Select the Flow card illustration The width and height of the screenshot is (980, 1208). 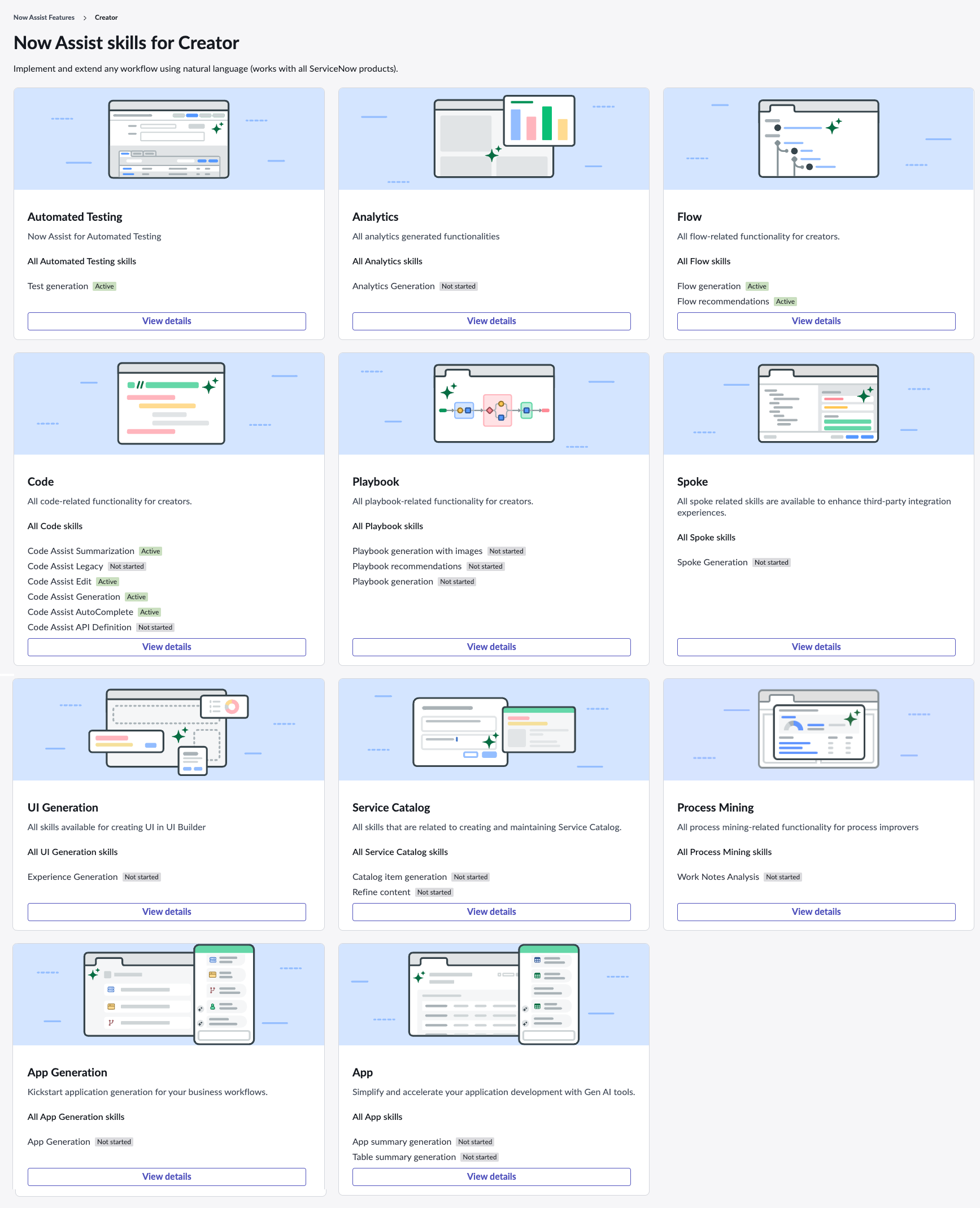818,139
